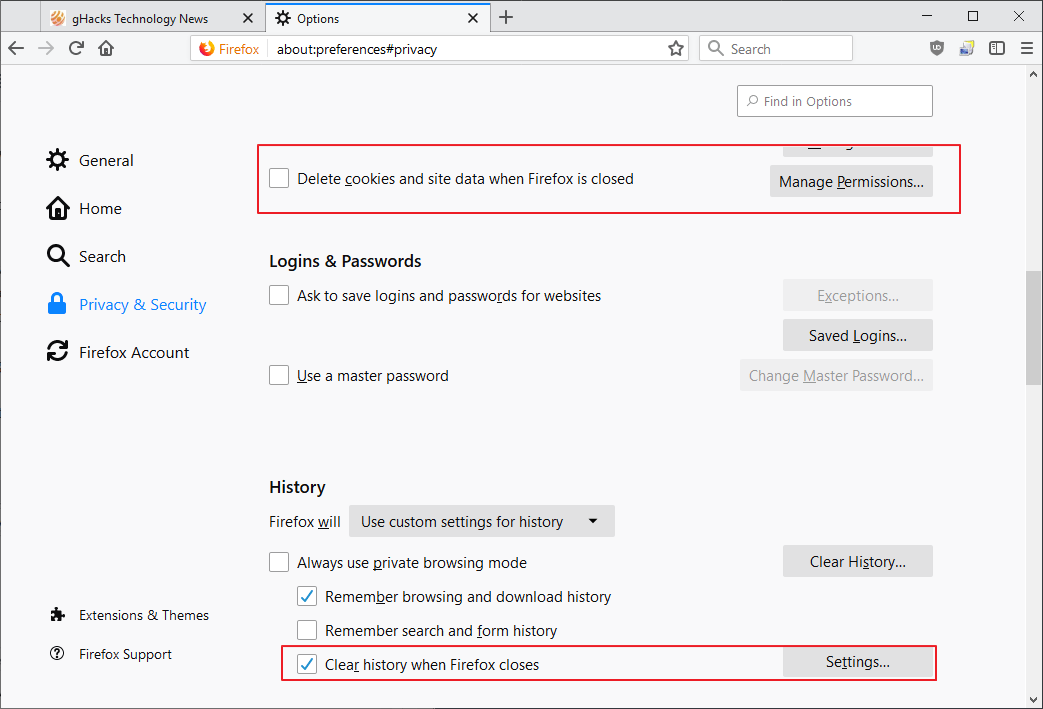
Task: Open the General preferences category
Action: (106, 160)
